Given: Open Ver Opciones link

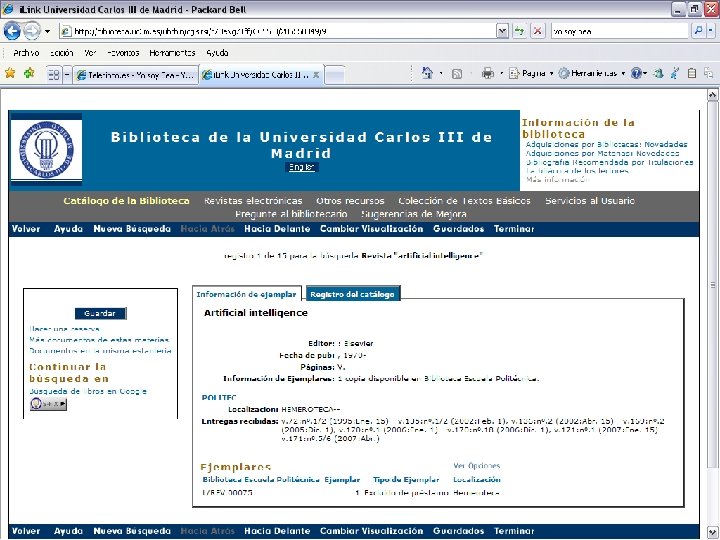Looking at the screenshot, I should [x=477, y=466].
